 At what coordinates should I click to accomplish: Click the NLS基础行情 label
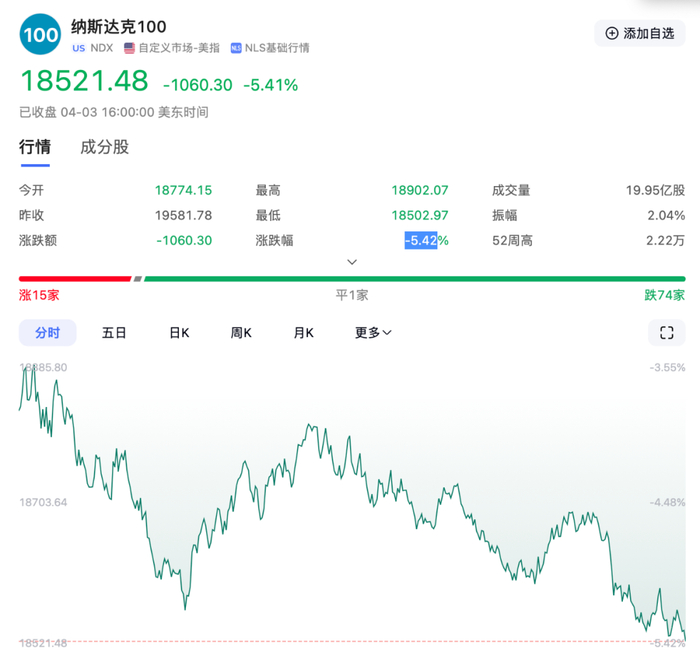pyautogui.click(x=277, y=48)
